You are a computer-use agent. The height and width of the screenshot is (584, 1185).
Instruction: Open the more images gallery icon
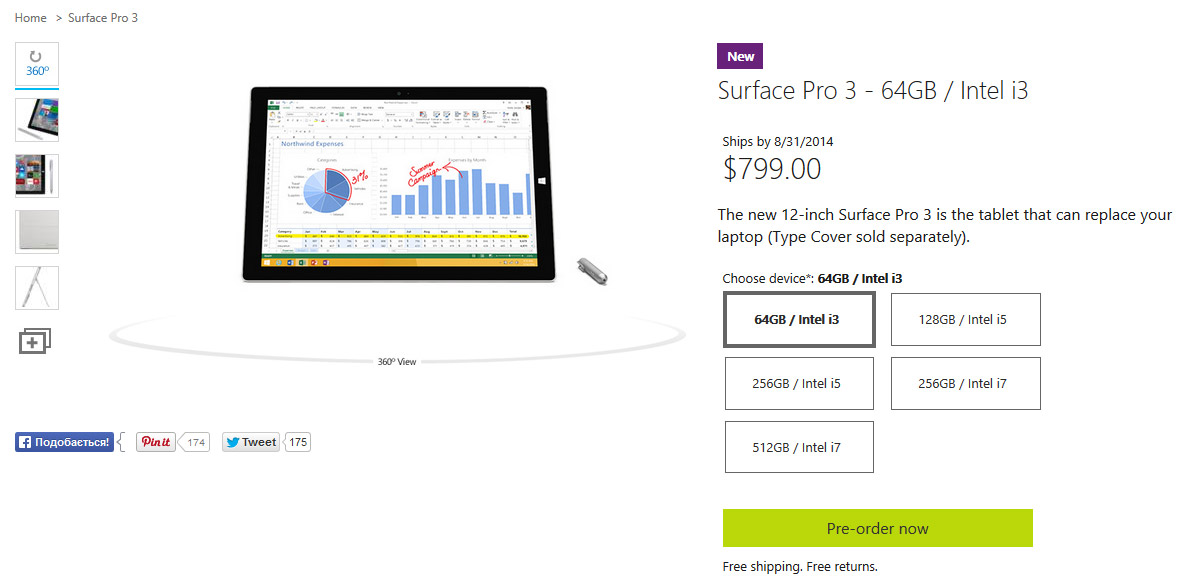pyautogui.click(x=35, y=341)
